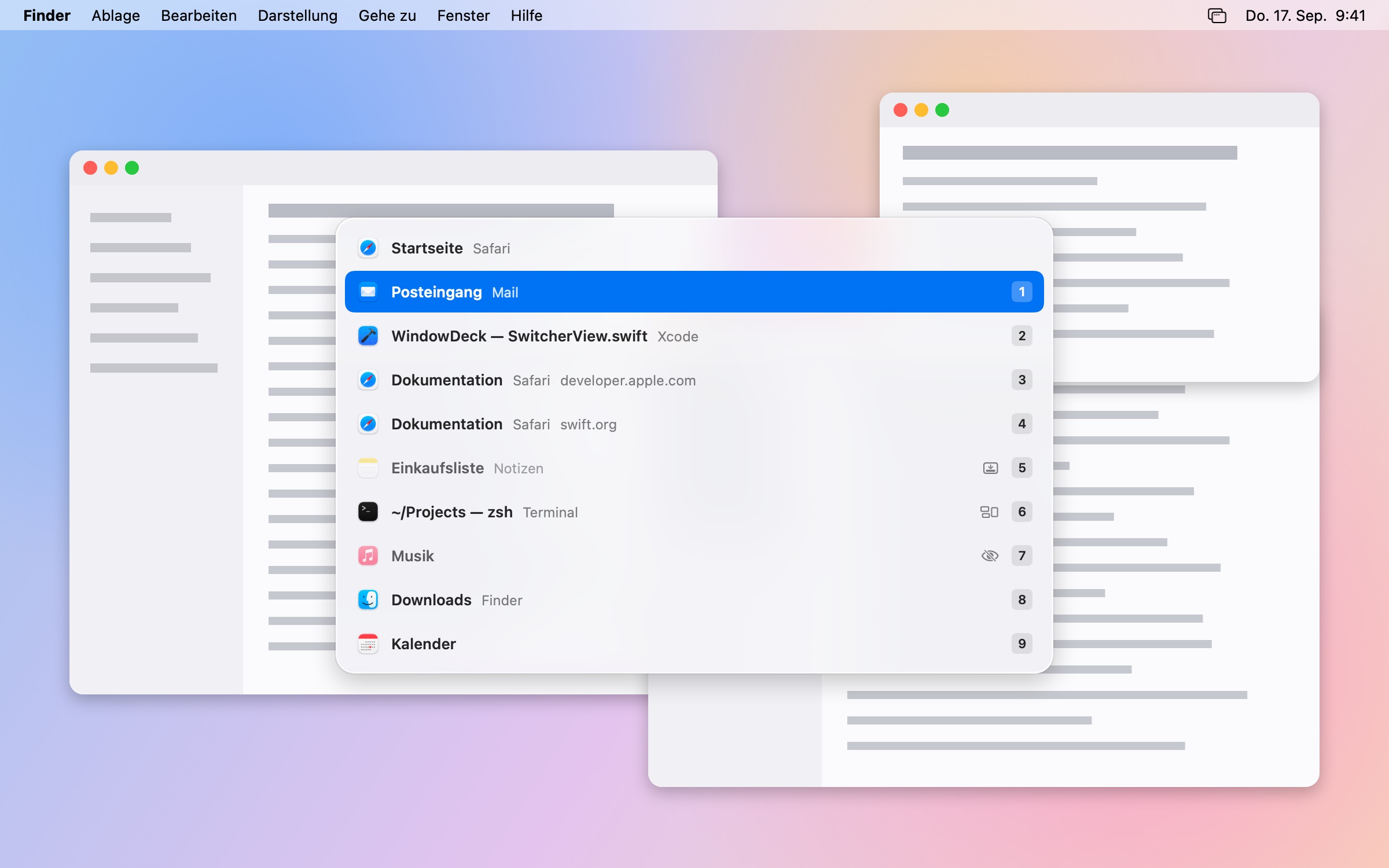This screenshot has height=868, width=1389.
Task: Click the window switcher icon in menu bar
Action: click(x=1217, y=16)
